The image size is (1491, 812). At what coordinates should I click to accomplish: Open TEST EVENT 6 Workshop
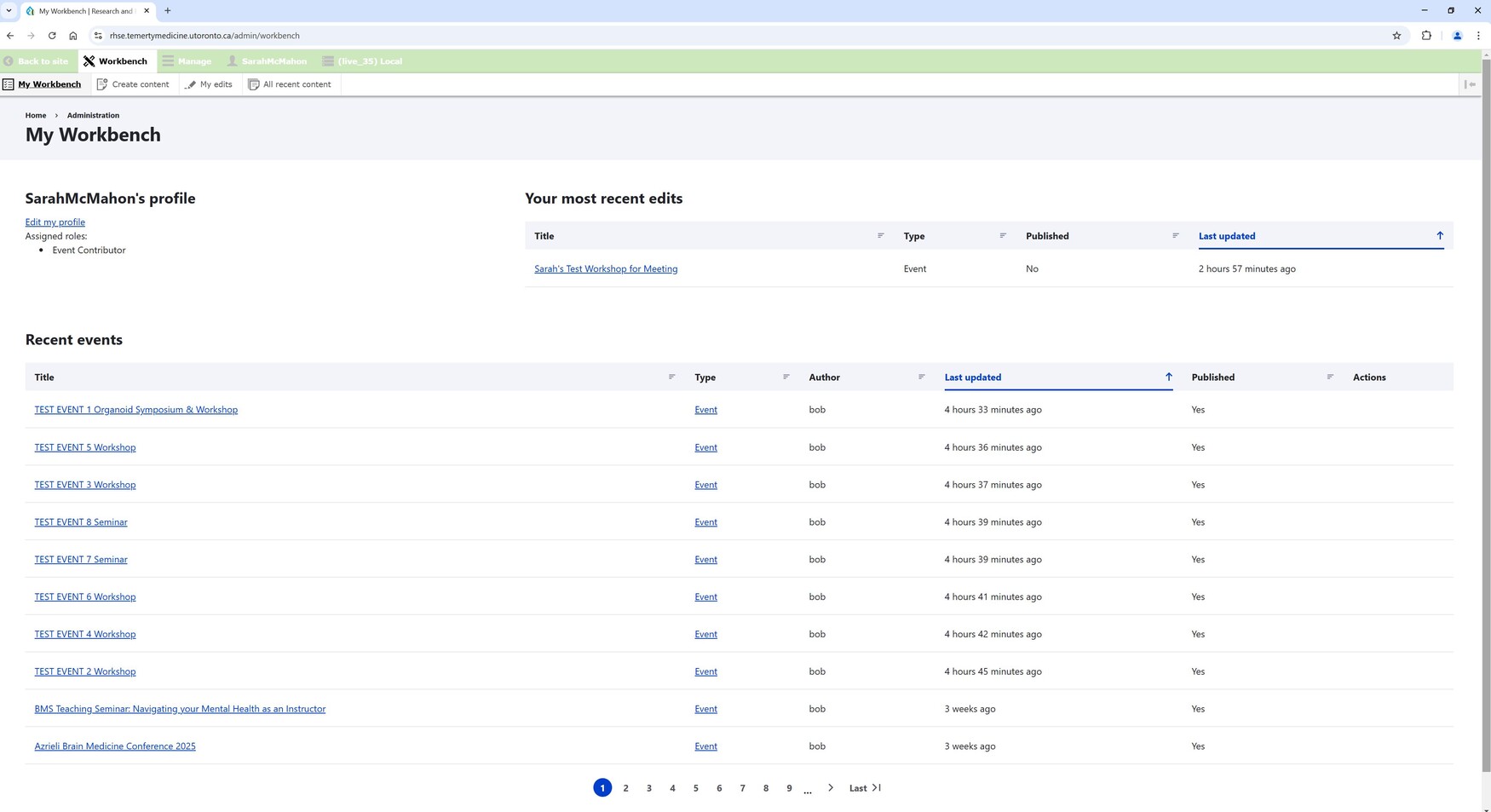point(85,597)
